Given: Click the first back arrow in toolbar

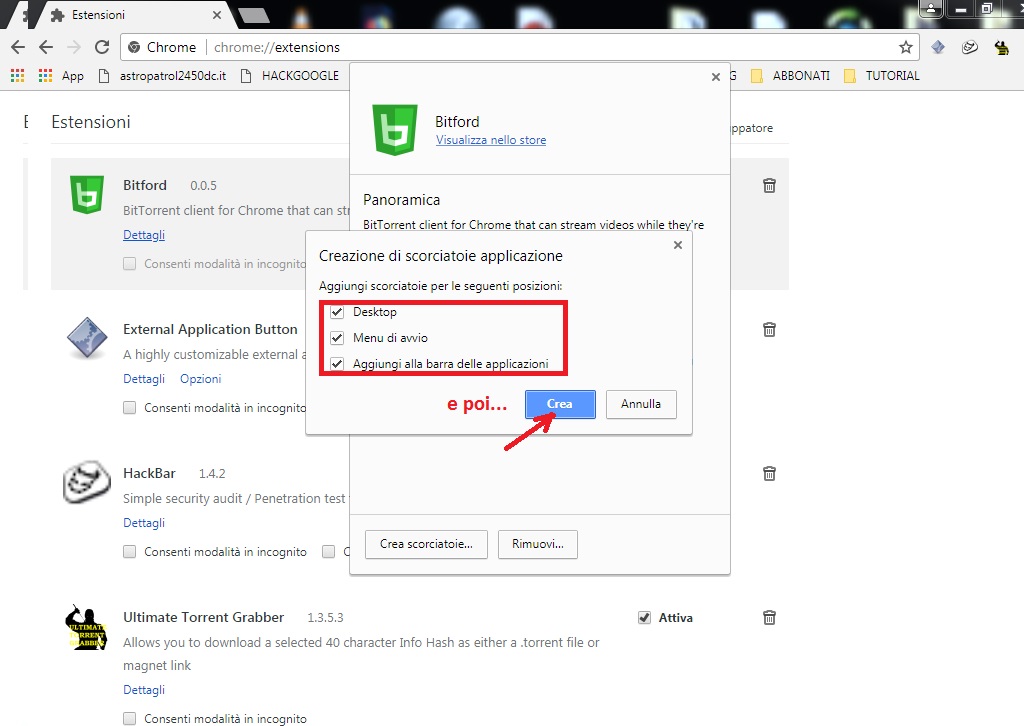Looking at the screenshot, I should (x=18, y=47).
